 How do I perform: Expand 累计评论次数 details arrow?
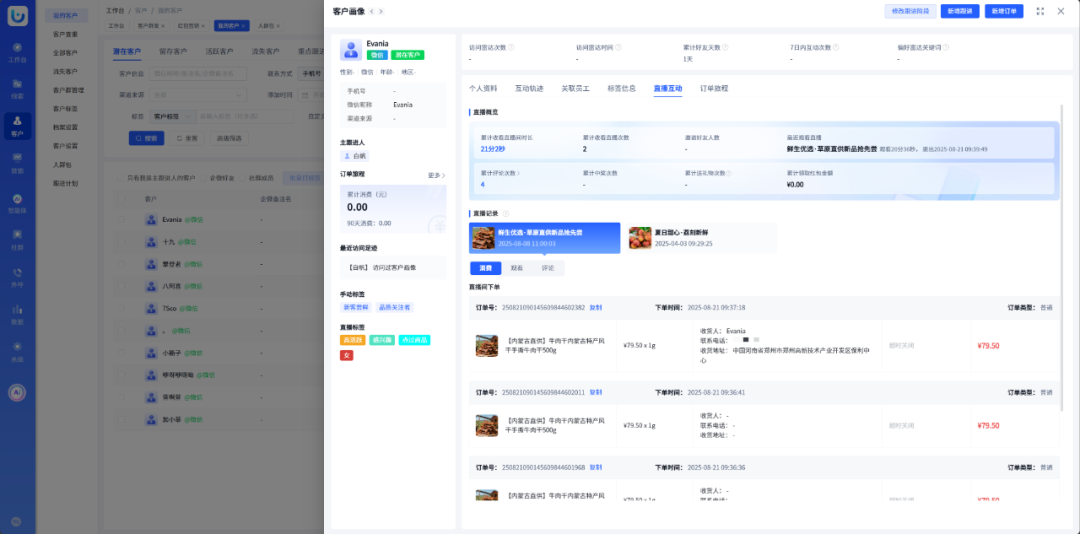coord(518,173)
